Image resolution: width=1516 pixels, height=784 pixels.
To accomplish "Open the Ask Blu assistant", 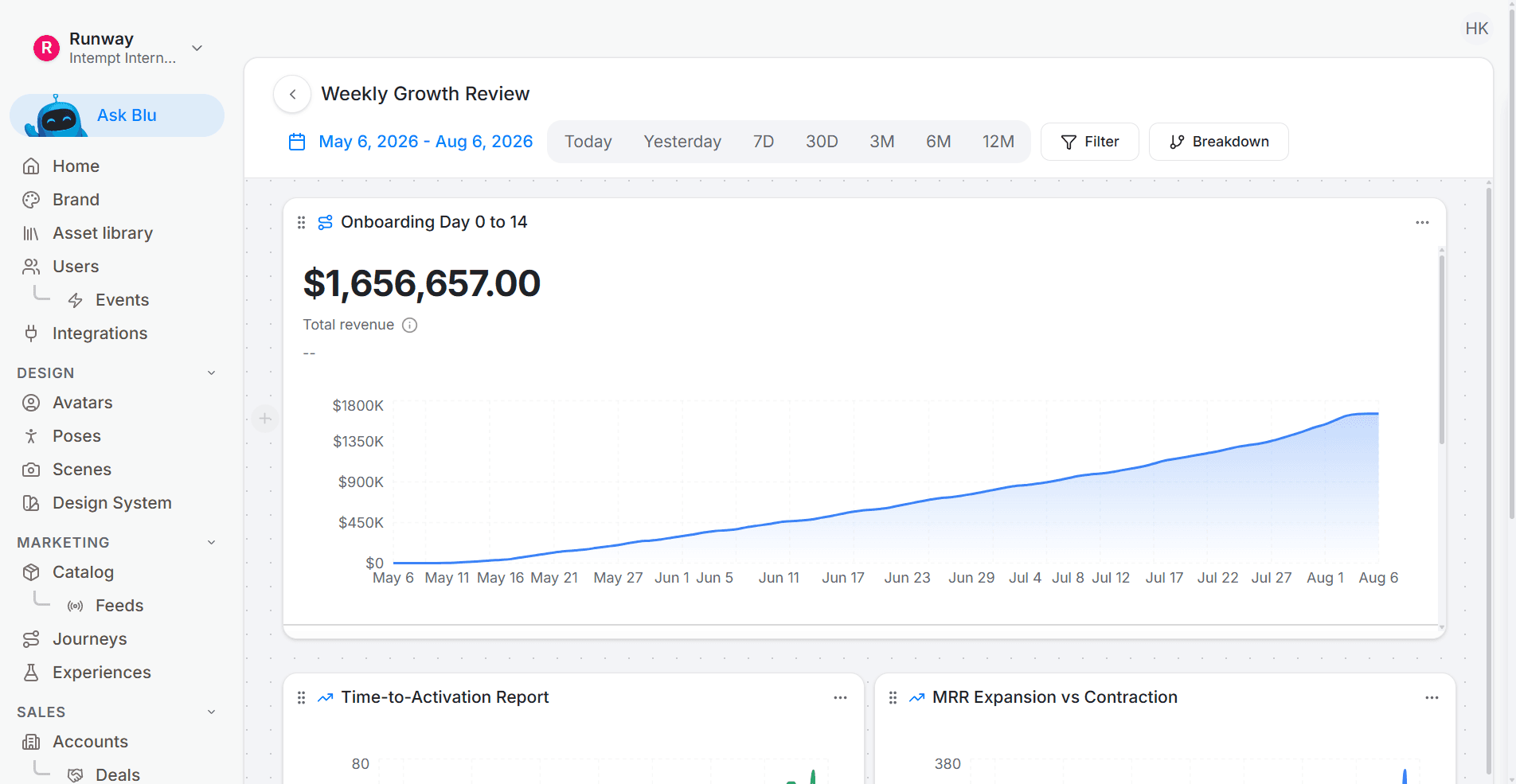I will (x=117, y=115).
